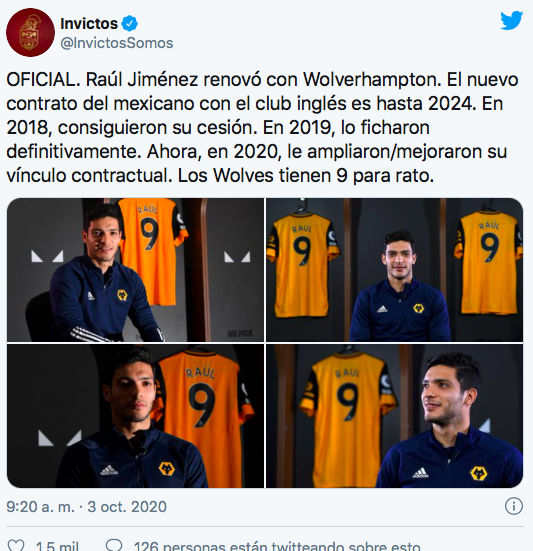Open the top-left photo of Raúl seated

click(x=135, y=270)
